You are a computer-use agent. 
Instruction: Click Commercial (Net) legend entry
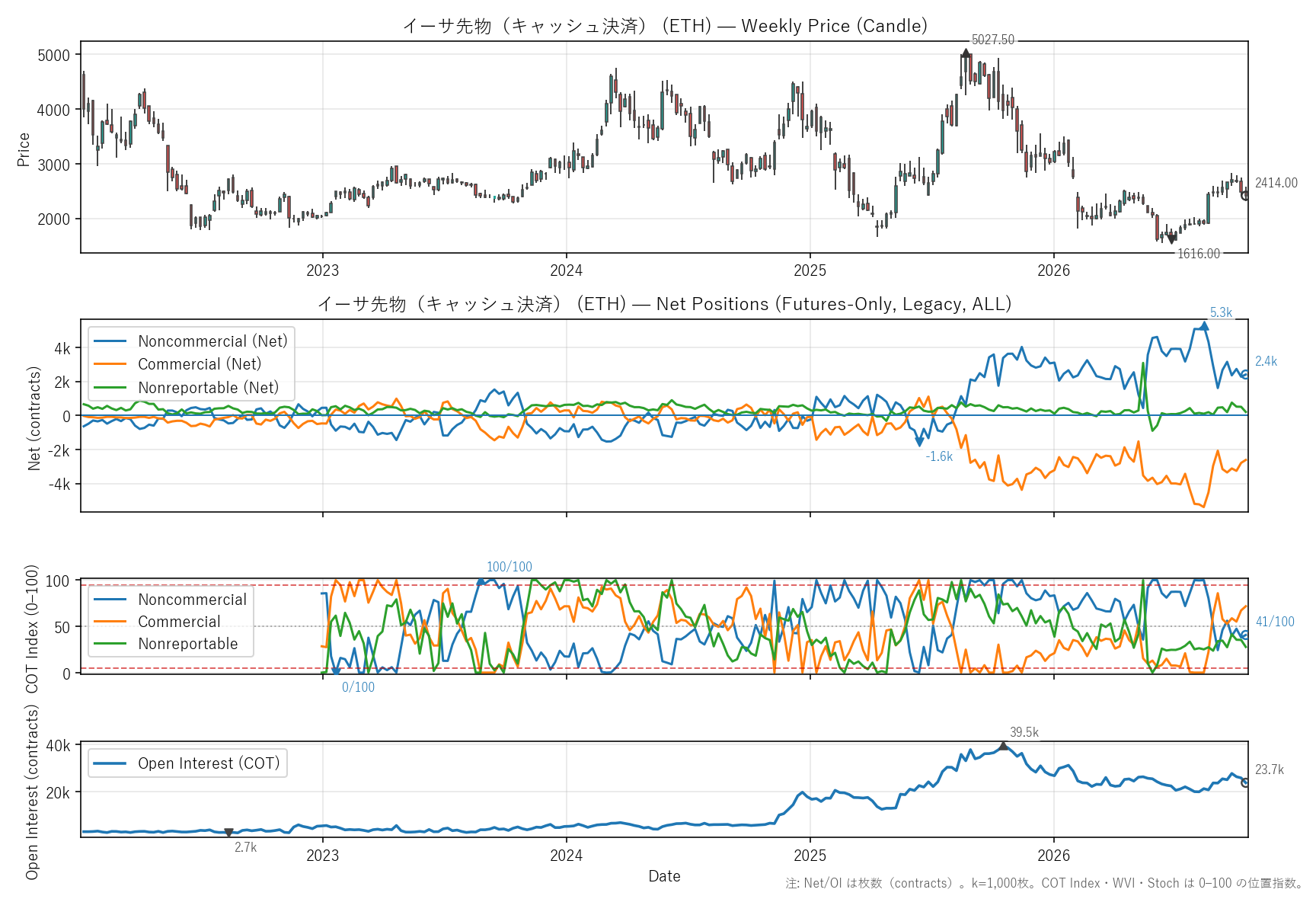click(177, 364)
